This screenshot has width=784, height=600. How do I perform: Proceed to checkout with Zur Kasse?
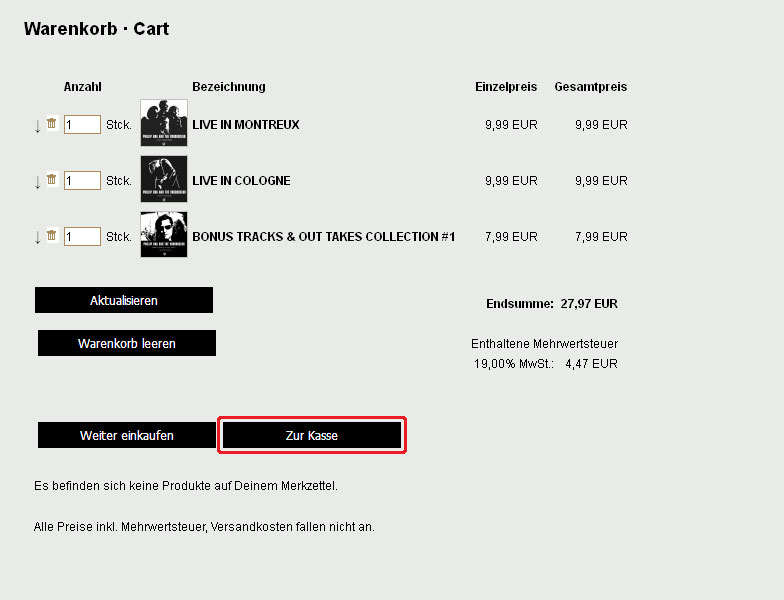click(x=312, y=435)
